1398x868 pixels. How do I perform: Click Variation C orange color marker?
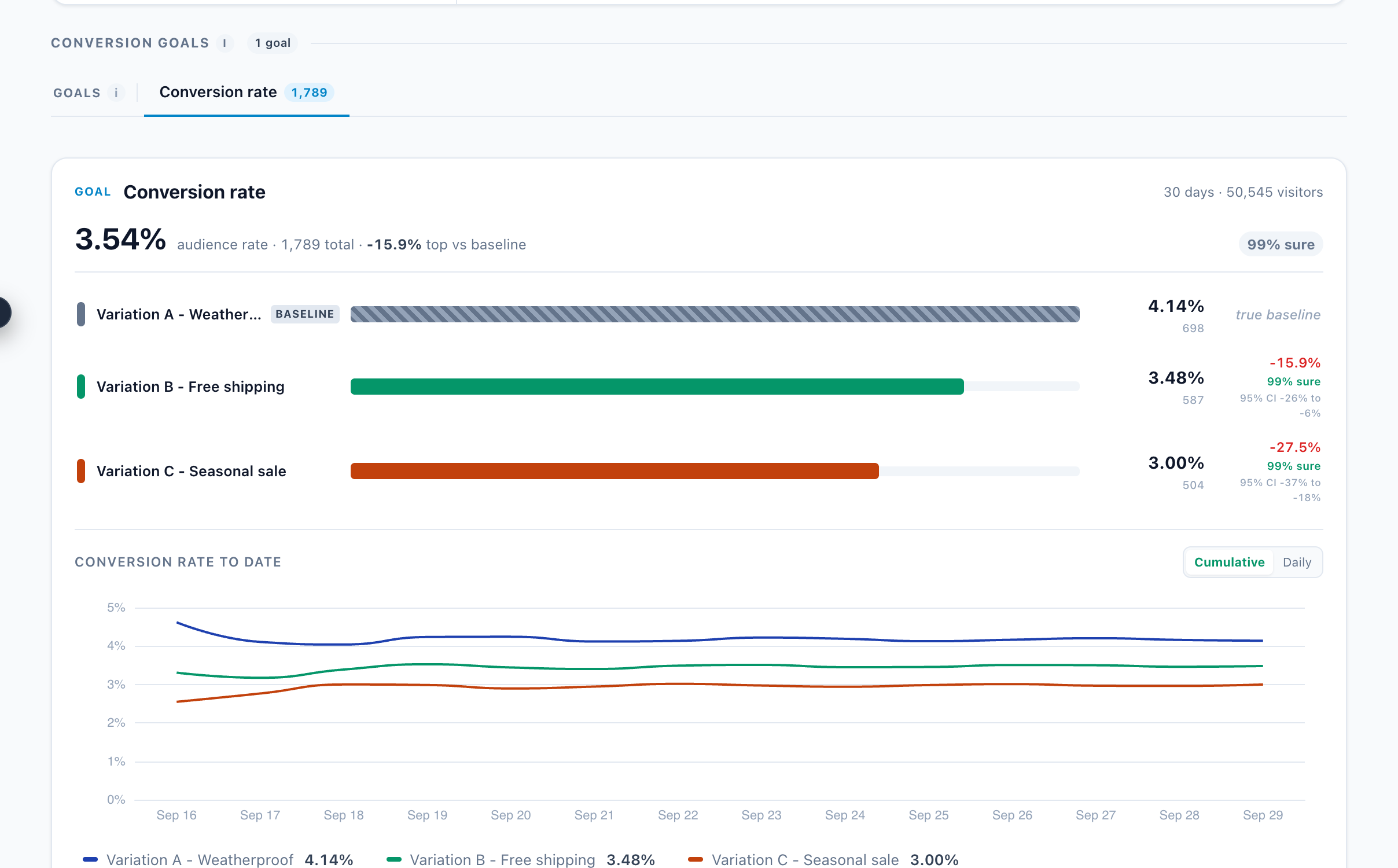pyautogui.click(x=81, y=471)
